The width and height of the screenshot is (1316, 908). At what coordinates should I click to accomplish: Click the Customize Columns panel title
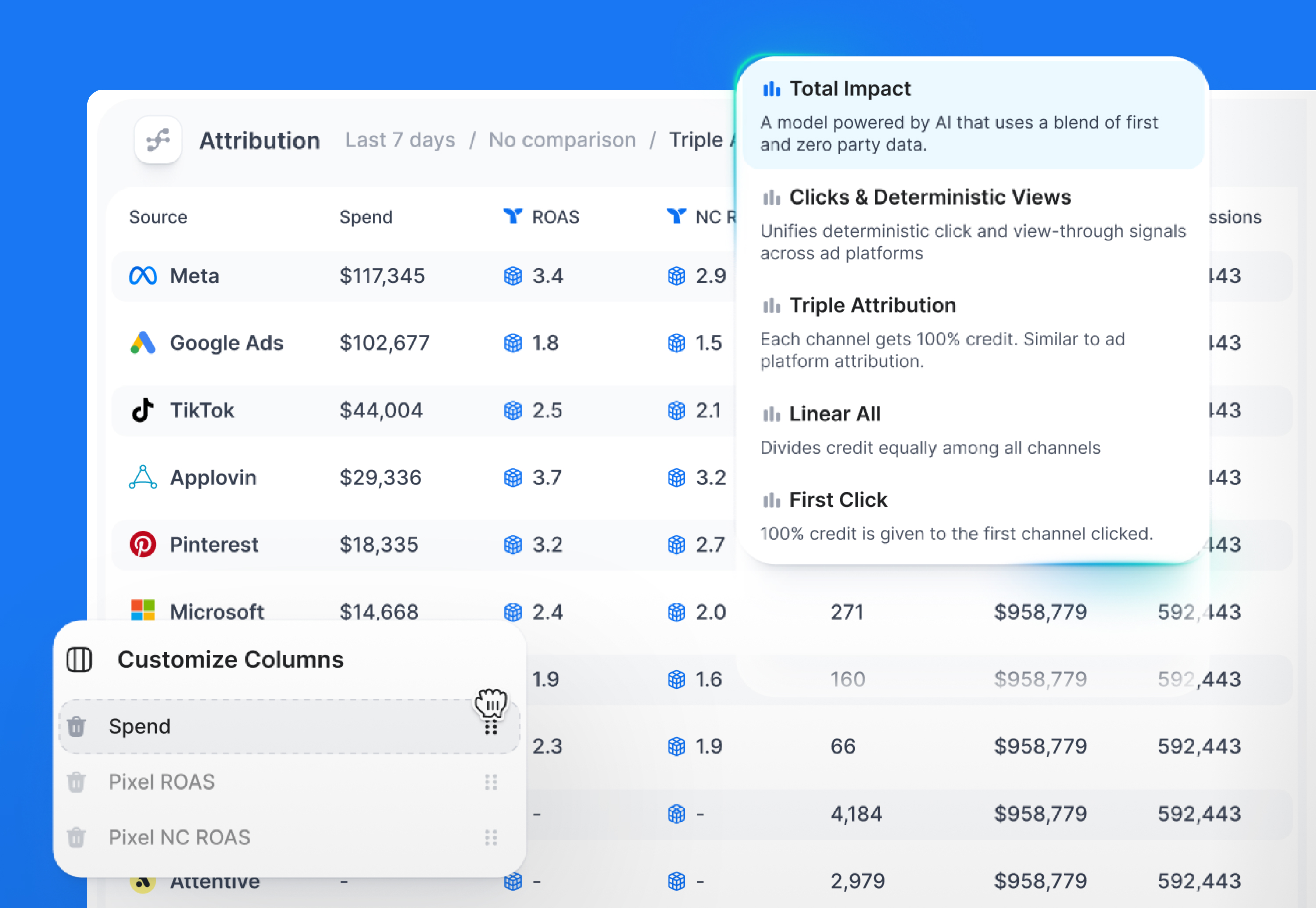[230, 659]
